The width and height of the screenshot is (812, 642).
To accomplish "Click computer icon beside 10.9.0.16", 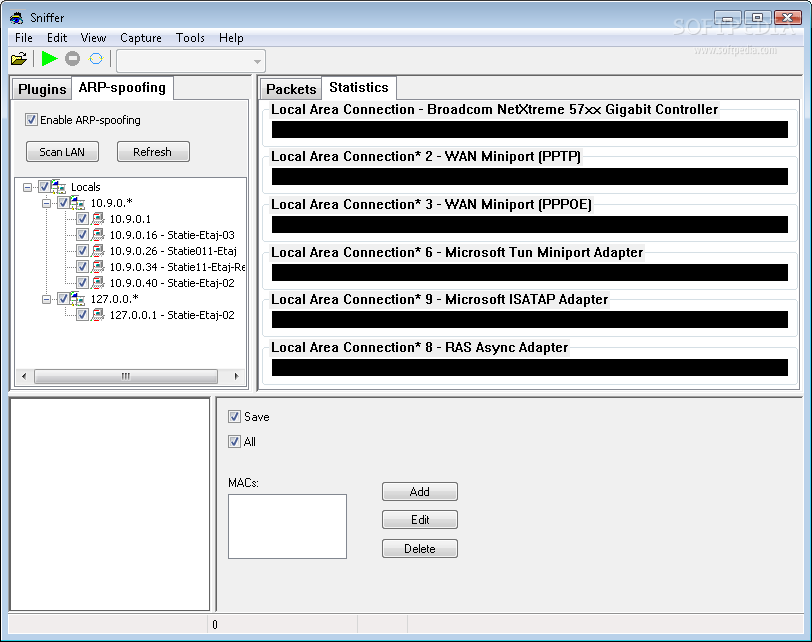I will (x=97, y=235).
